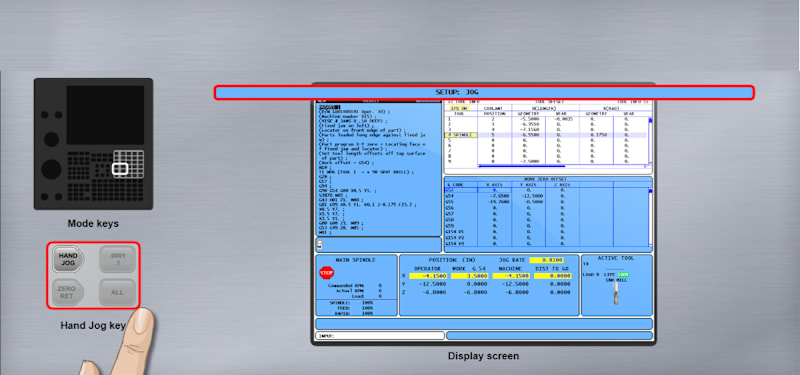This screenshot has height=375, width=800.
Task: Click the .0001 .1 jog increment key
Action: pyautogui.click(x=117, y=259)
